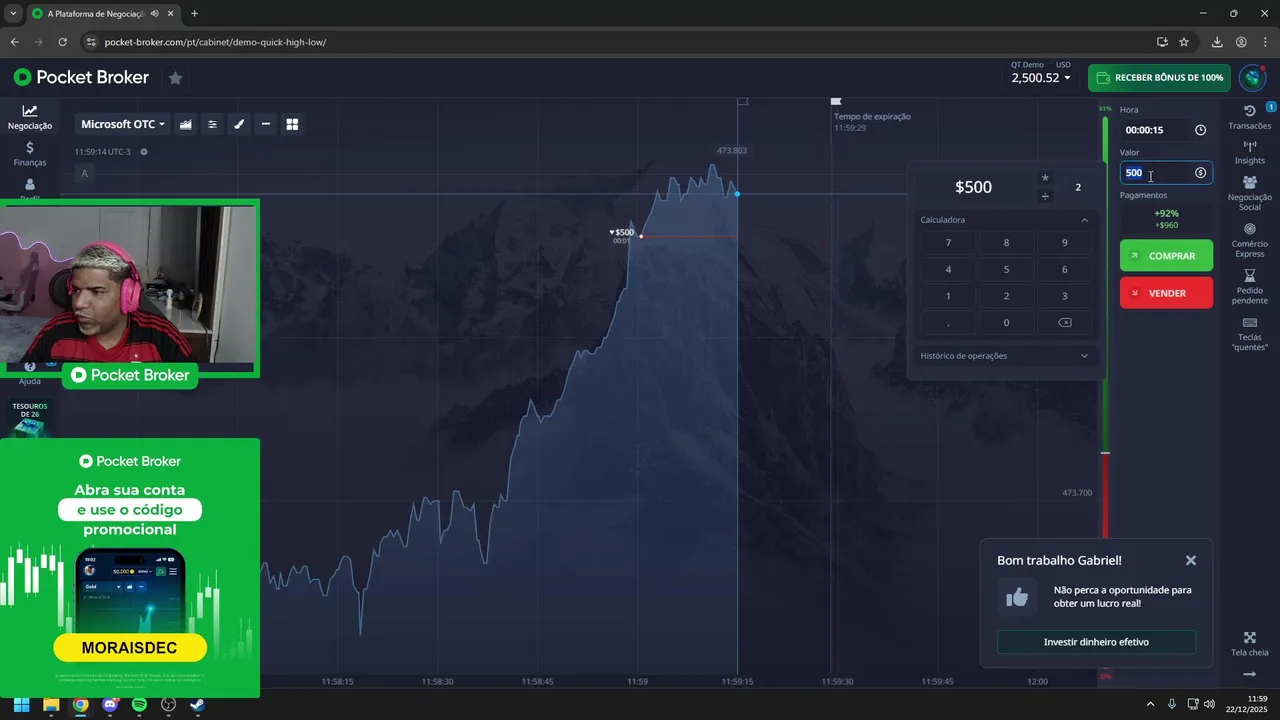1280x720 pixels.
Task: Open a new browser tab
Action: click(194, 14)
